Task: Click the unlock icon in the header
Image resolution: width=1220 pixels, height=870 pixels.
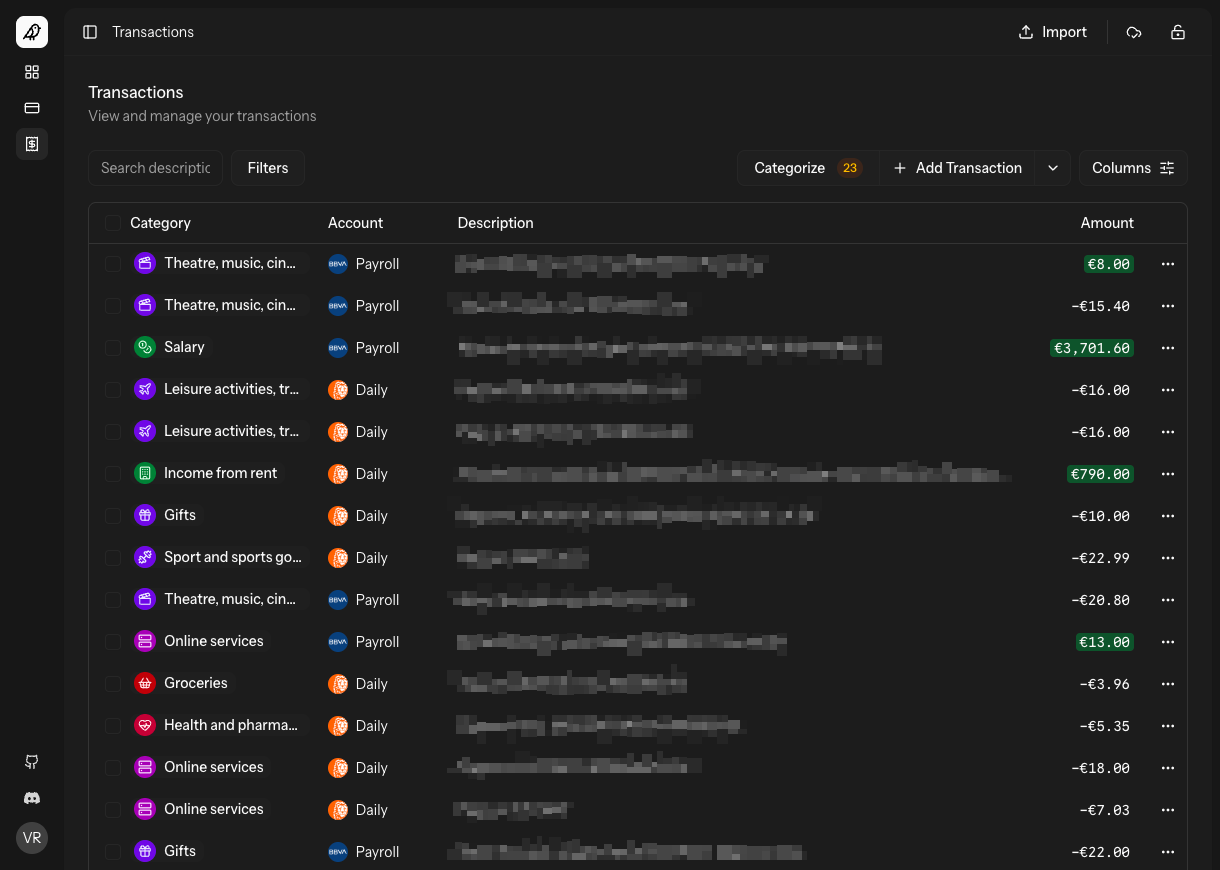Action: pyautogui.click(x=1178, y=32)
